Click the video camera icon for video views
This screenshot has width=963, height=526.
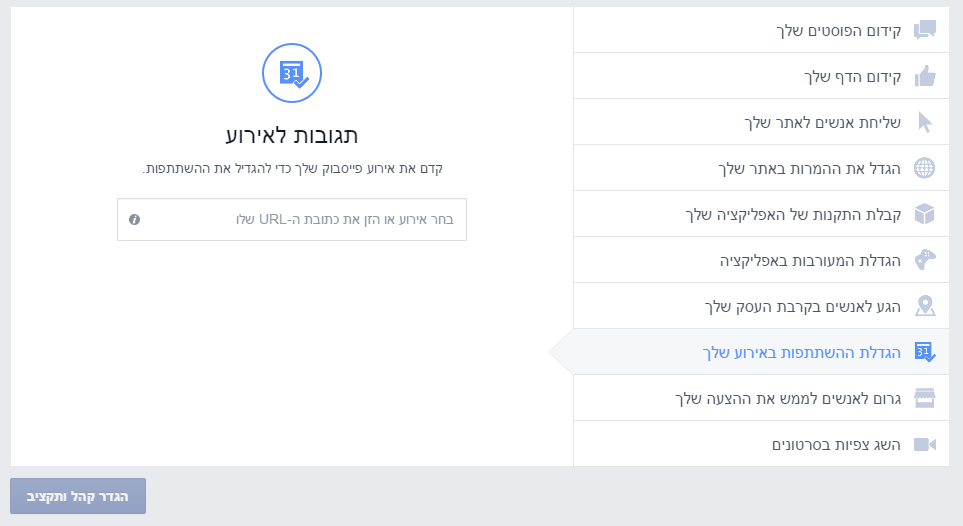[925, 444]
